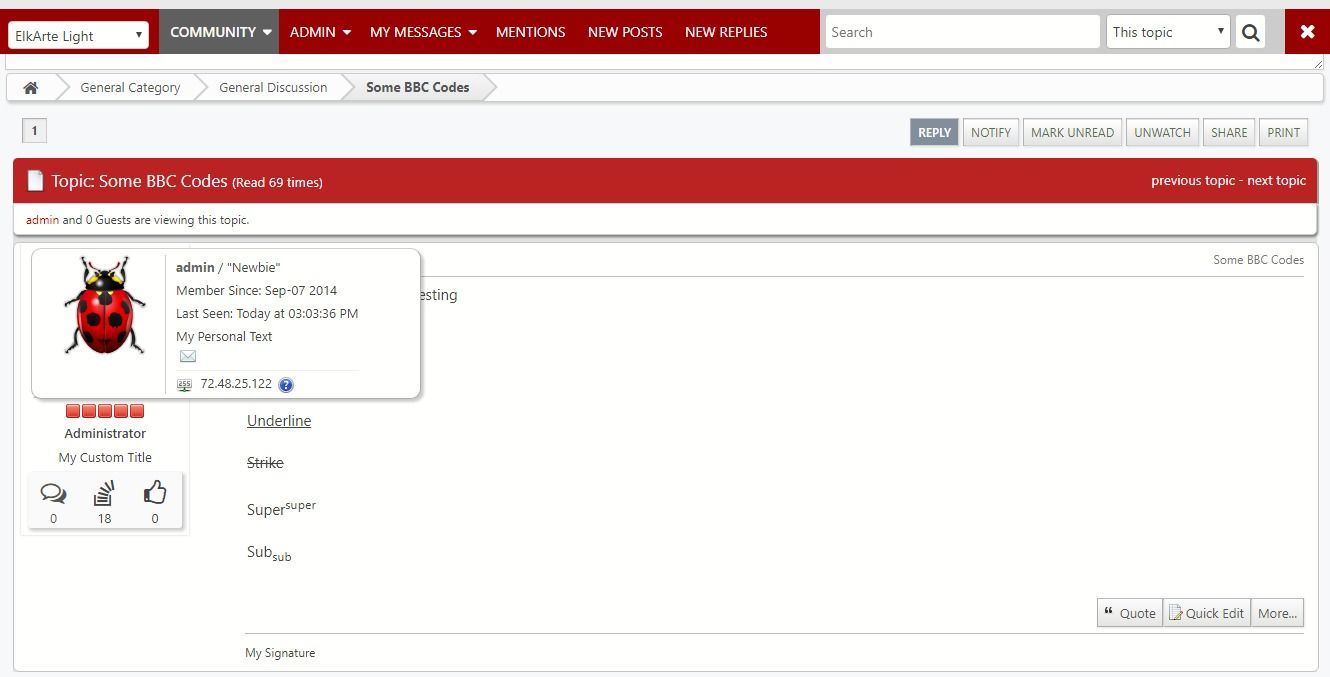Click the posts speech bubbles icon
Screen dimensions: 1330x677
[x=53, y=493]
